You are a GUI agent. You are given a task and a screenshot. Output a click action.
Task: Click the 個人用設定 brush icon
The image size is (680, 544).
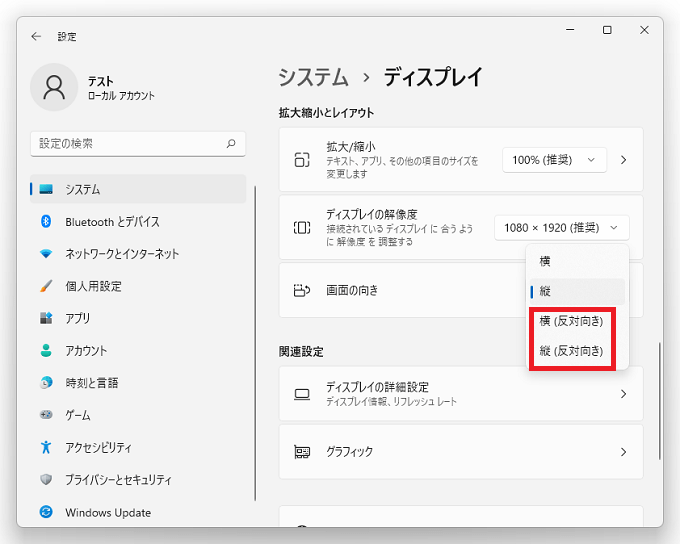46,286
